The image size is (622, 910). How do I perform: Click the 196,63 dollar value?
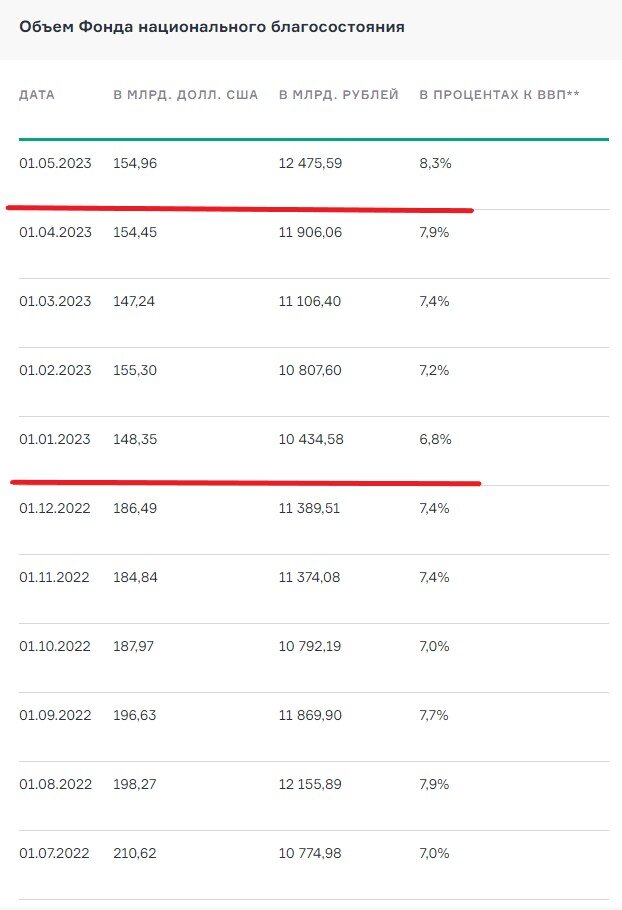click(x=135, y=715)
